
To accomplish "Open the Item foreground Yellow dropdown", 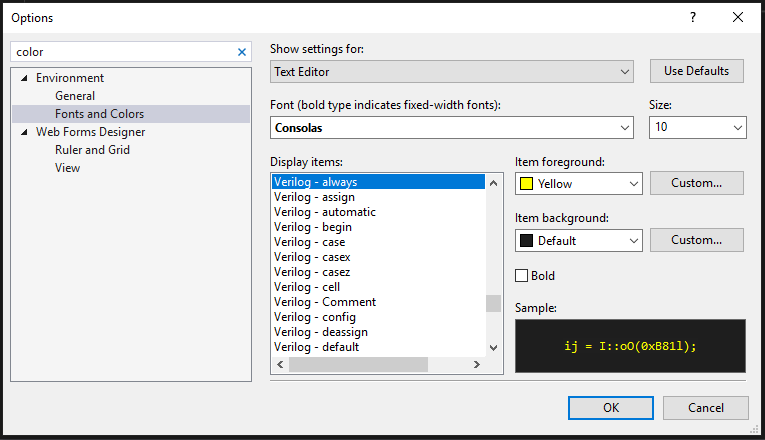I will tap(579, 184).
